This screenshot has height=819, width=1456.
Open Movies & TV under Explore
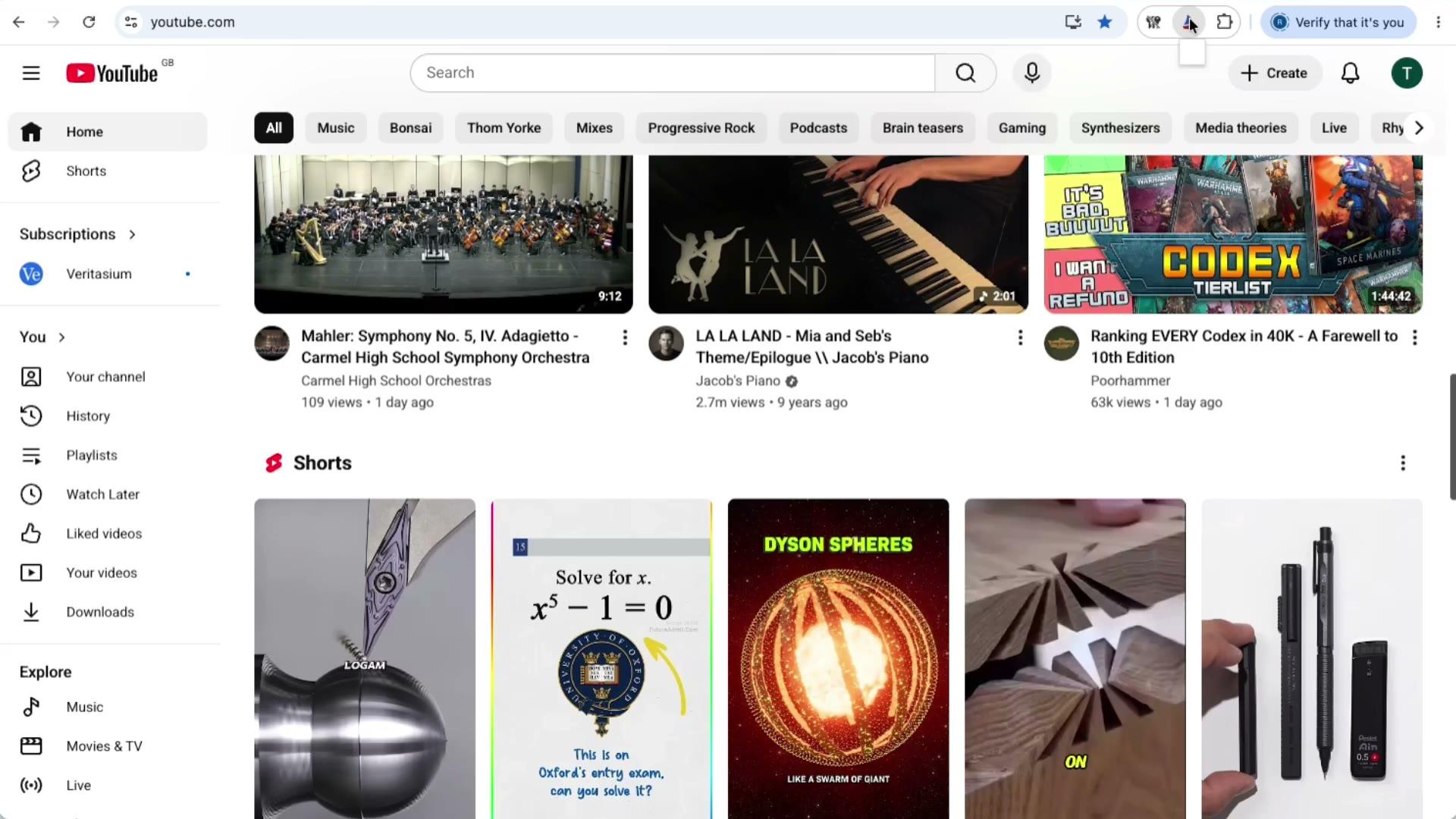(108, 746)
